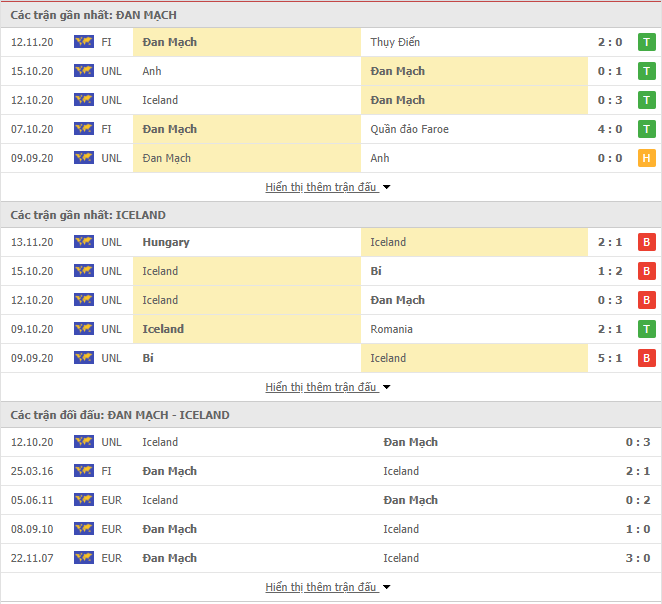Expand more head-to-head matches at bottom
662x604 pixels.
[x=328, y=587]
